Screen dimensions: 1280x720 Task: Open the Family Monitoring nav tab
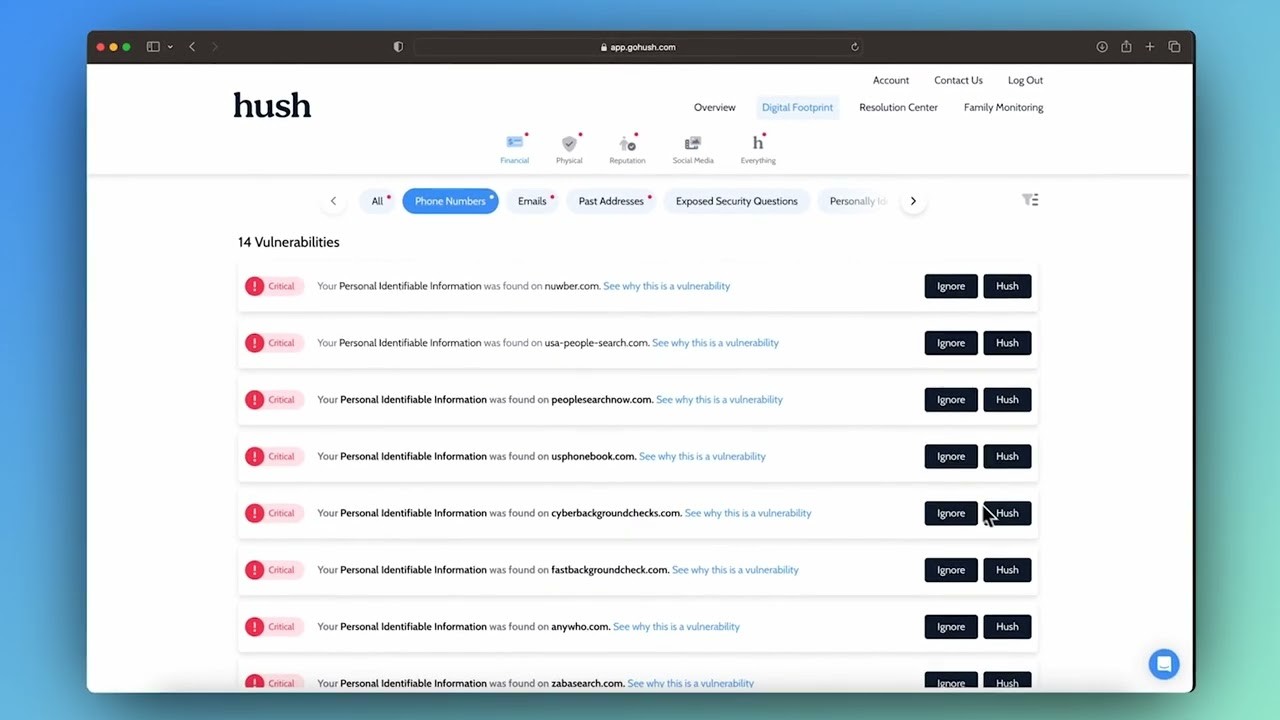tap(1003, 107)
